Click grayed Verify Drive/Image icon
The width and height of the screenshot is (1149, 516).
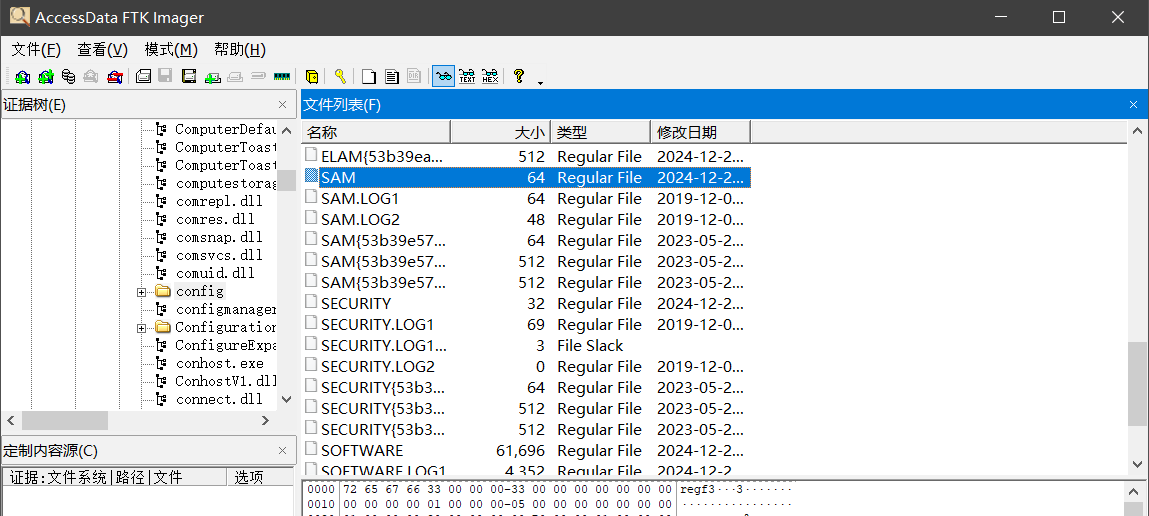pos(258,76)
